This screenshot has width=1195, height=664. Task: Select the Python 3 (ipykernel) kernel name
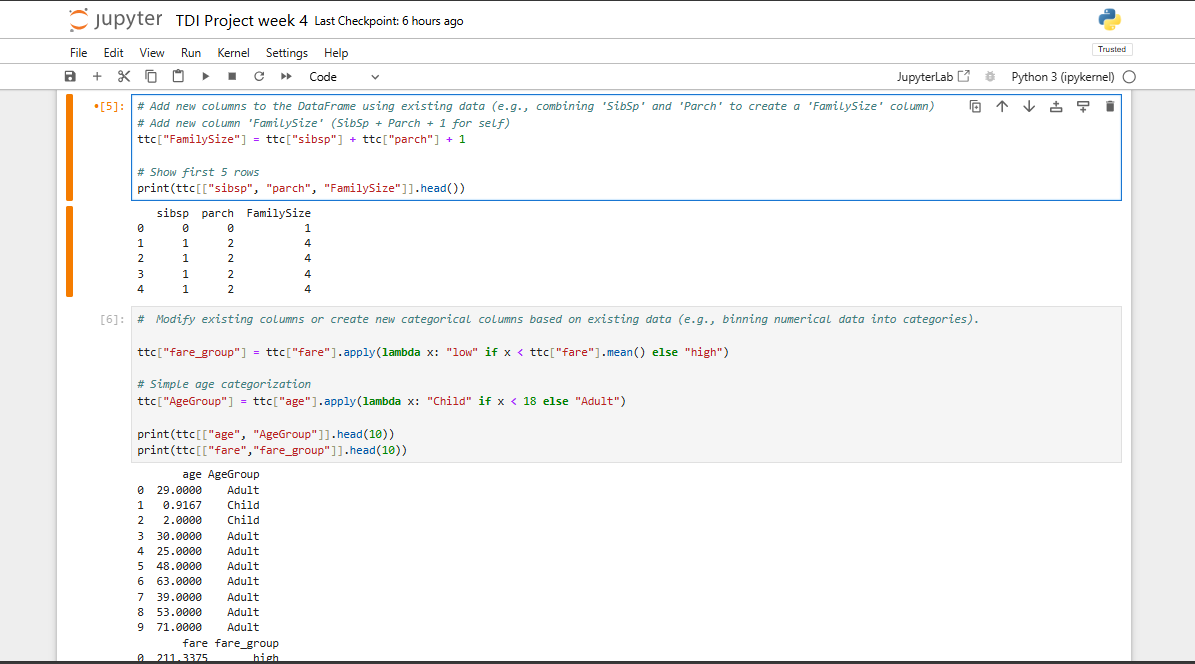[x=1062, y=77]
